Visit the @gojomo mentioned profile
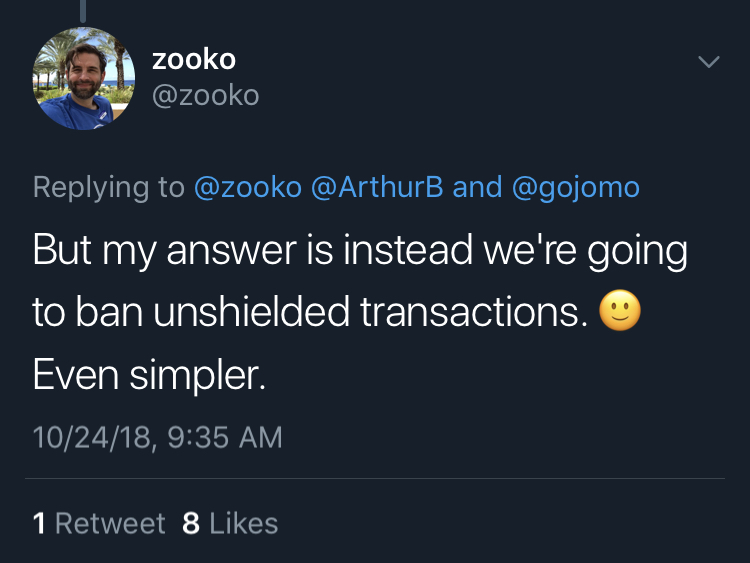The image size is (750, 563). 576,188
